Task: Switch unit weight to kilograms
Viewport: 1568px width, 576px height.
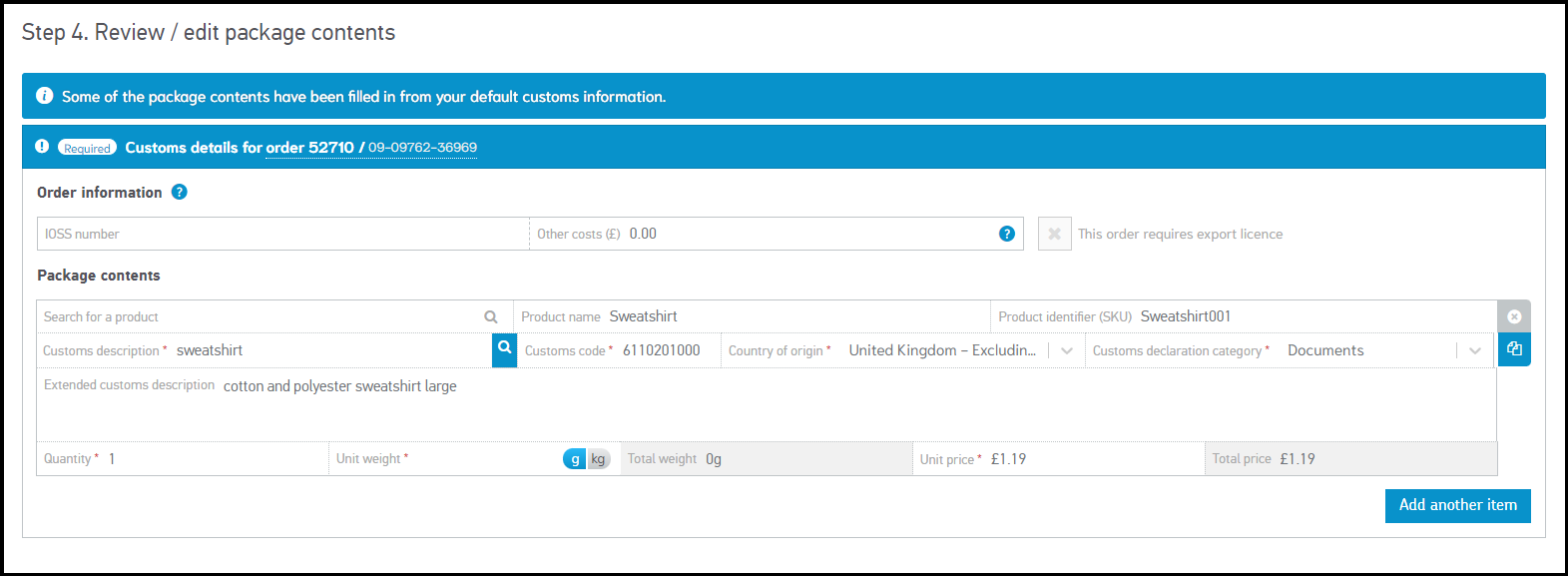Action: pos(598,459)
